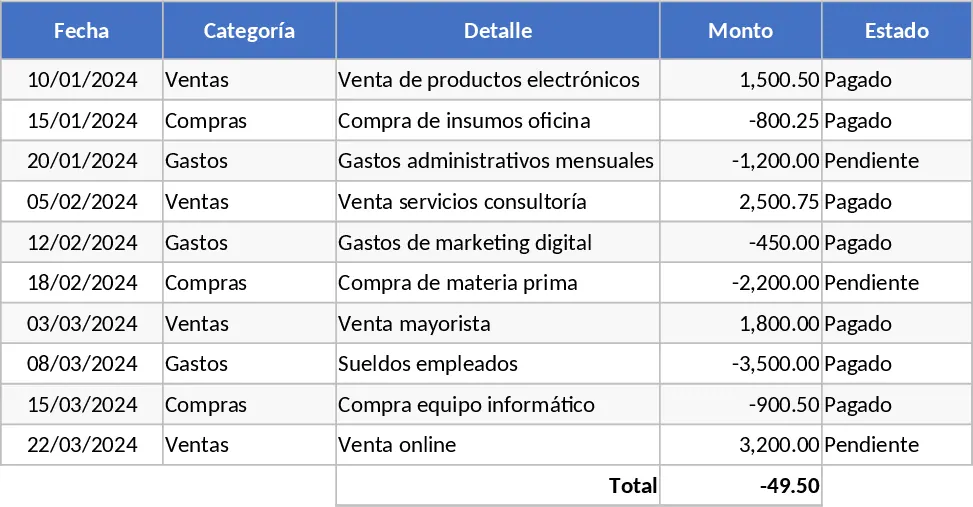Select the Monto column header
The image size is (973, 507).
coord(740,30)
